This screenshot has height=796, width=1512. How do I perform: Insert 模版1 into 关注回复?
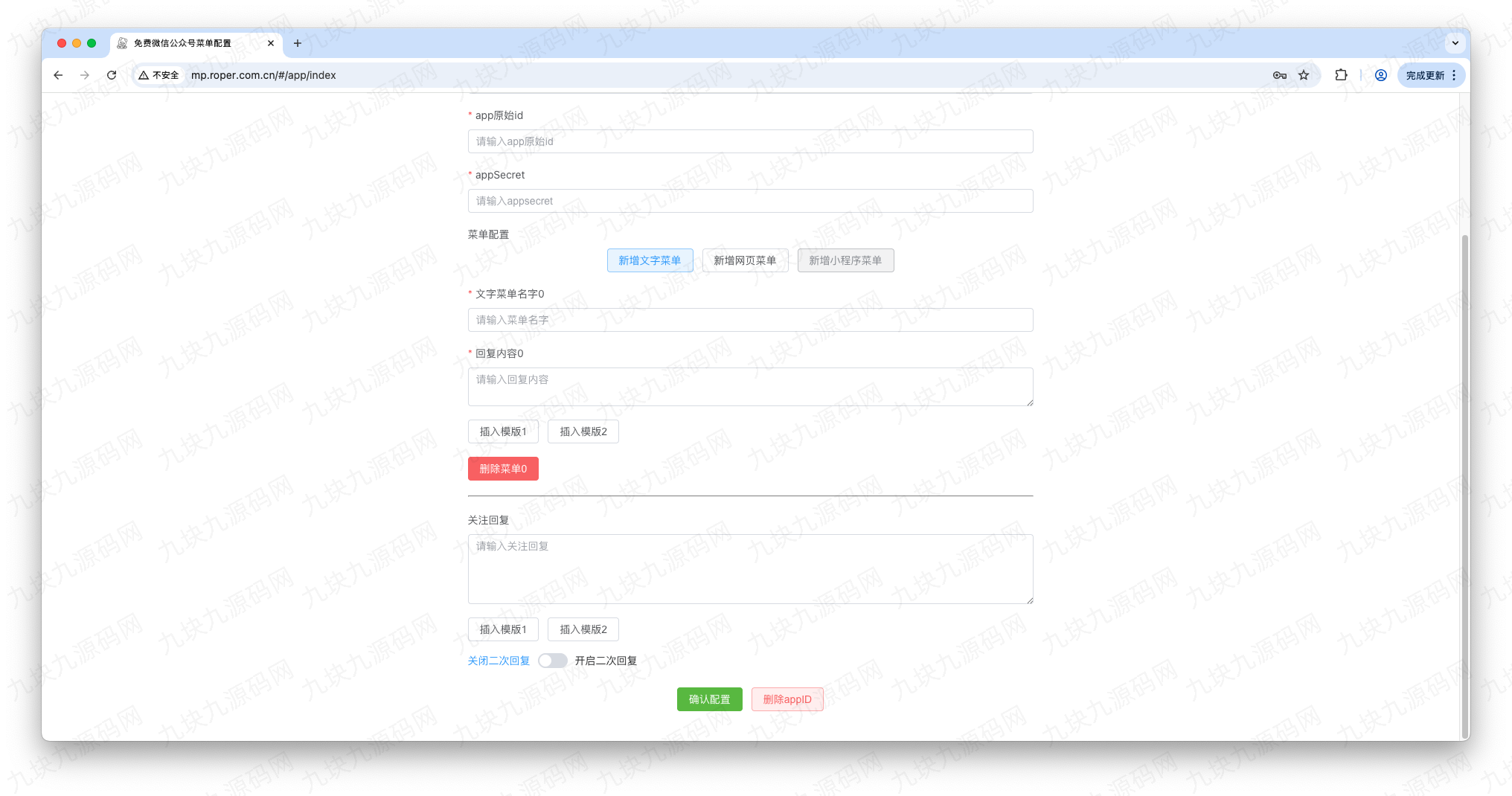[503, 629]
